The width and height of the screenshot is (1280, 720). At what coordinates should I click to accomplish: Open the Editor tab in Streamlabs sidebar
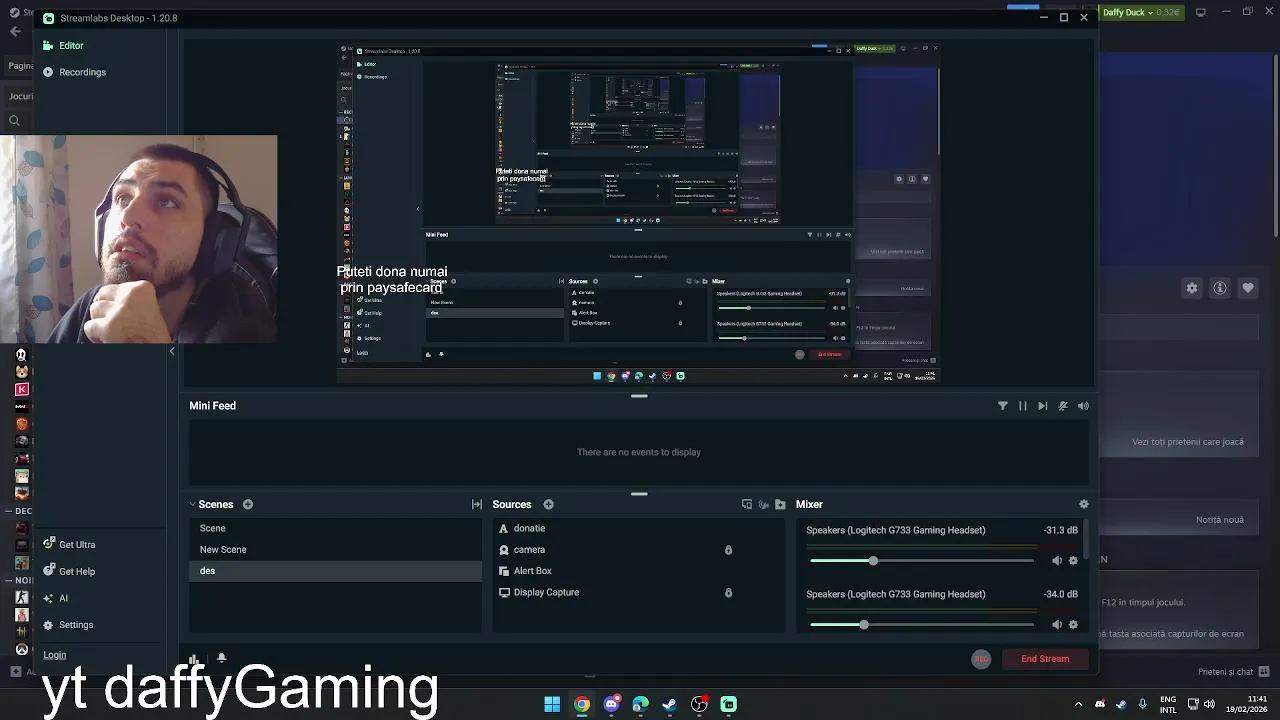coord(63,45)
